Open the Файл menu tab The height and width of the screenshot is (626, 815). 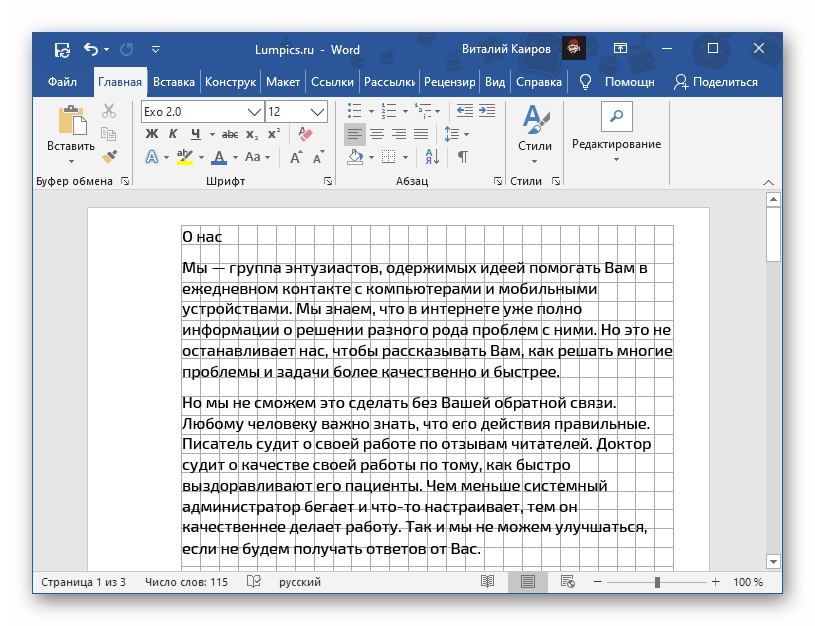62,82
